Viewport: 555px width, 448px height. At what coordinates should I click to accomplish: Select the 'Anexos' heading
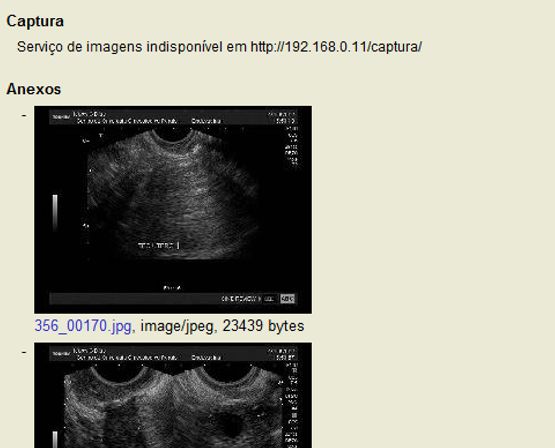[34, 89]
